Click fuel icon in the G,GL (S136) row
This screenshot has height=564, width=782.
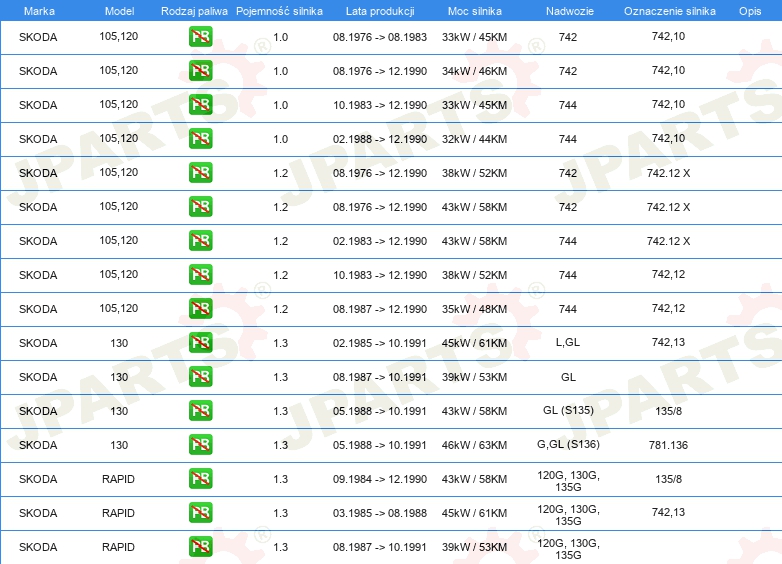[x=200, y=444]
